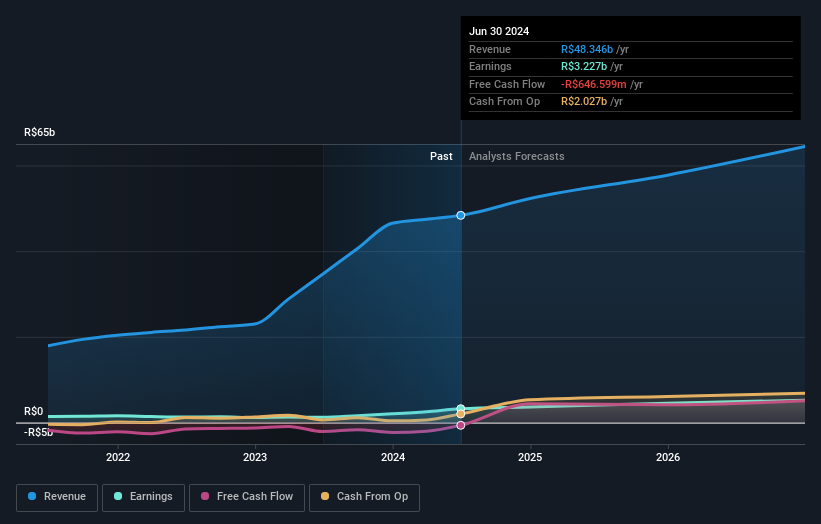Click the Free Cash Flow pink data point marker
The height and width of the screenshot is (524, 821).
[461, 426]
